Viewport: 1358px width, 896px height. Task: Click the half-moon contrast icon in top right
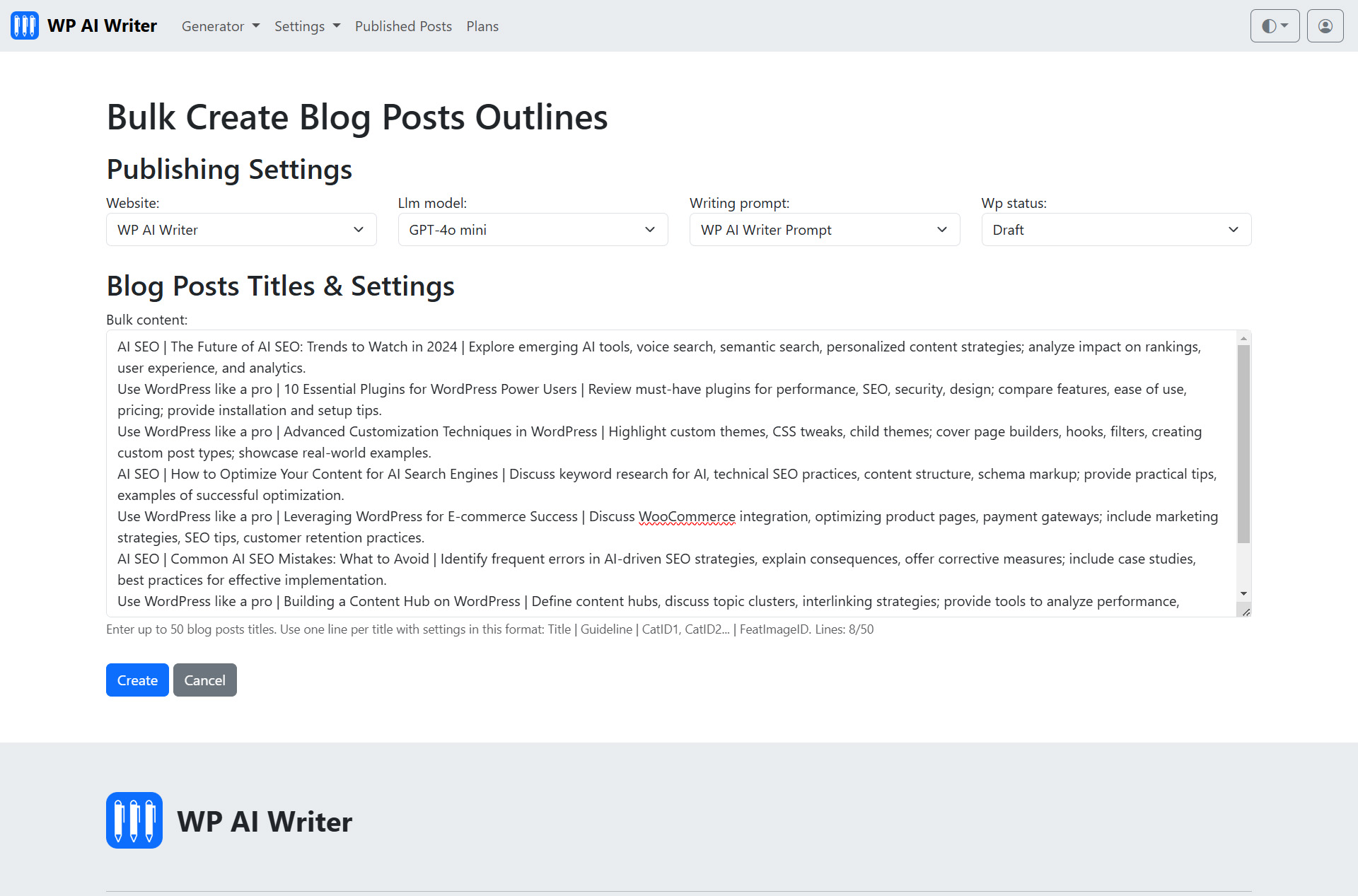[x=1270, y=25]
